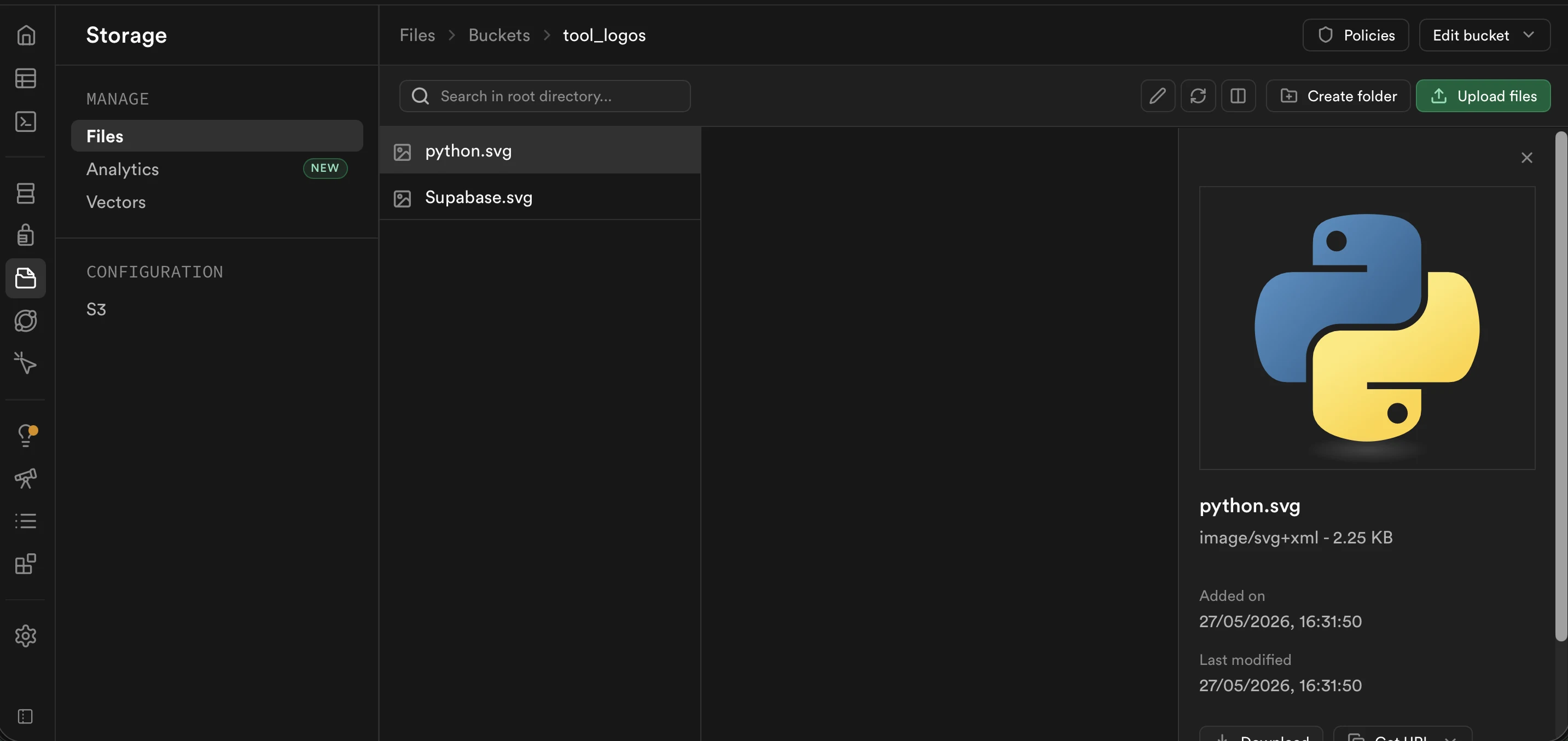Screen dimensions: 1568x741
Task: Open the Authentication lock icon
Action: pos(26,235)
